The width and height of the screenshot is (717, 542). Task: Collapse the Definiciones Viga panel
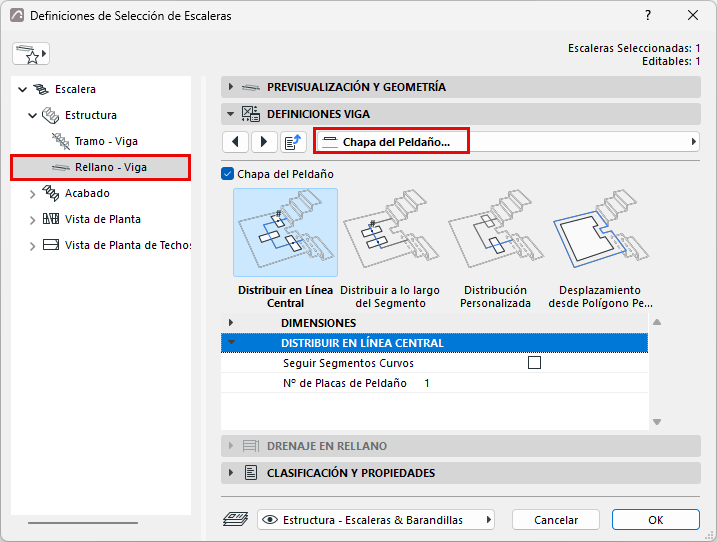click(231, 114)
